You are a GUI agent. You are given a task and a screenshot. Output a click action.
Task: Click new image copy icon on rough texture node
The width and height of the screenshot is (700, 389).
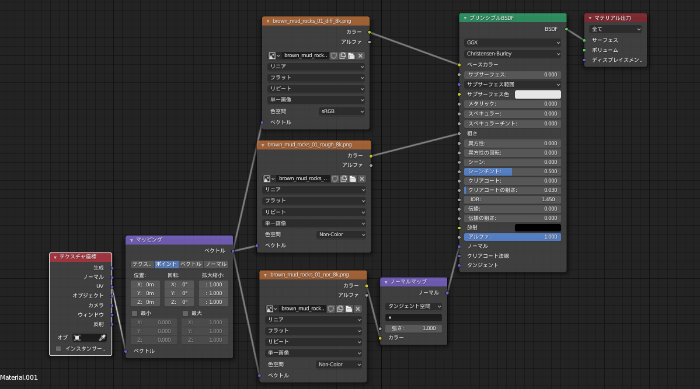pos(344,179)
